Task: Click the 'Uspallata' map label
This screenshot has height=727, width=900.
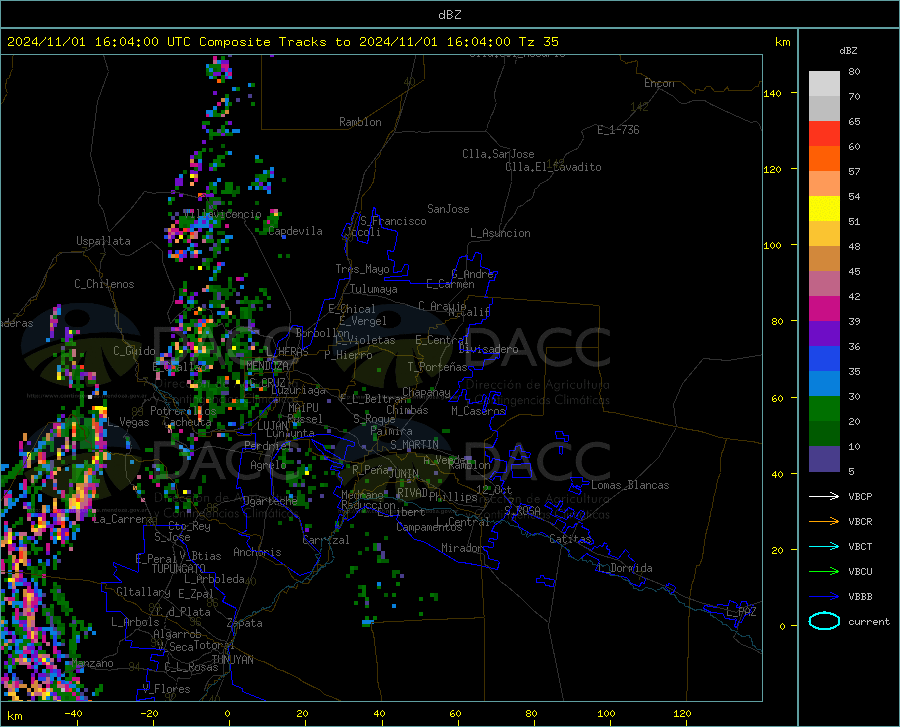Action: (x=103, y=241)
